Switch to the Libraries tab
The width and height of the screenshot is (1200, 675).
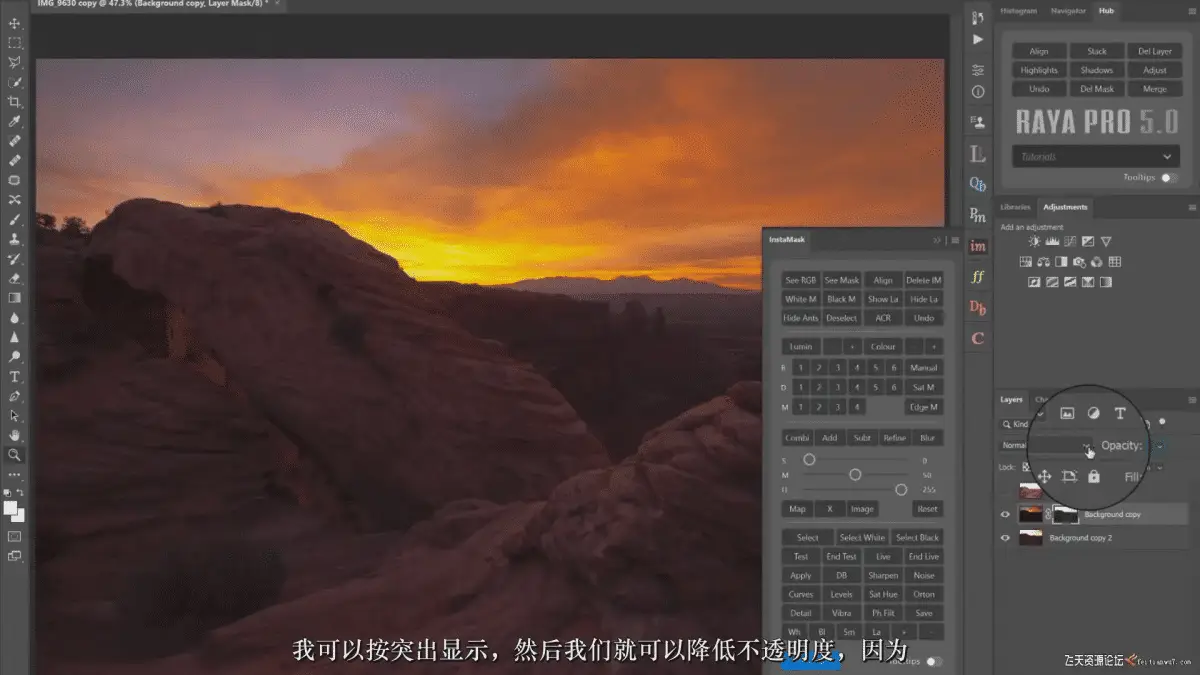(x=1015, y=207)
